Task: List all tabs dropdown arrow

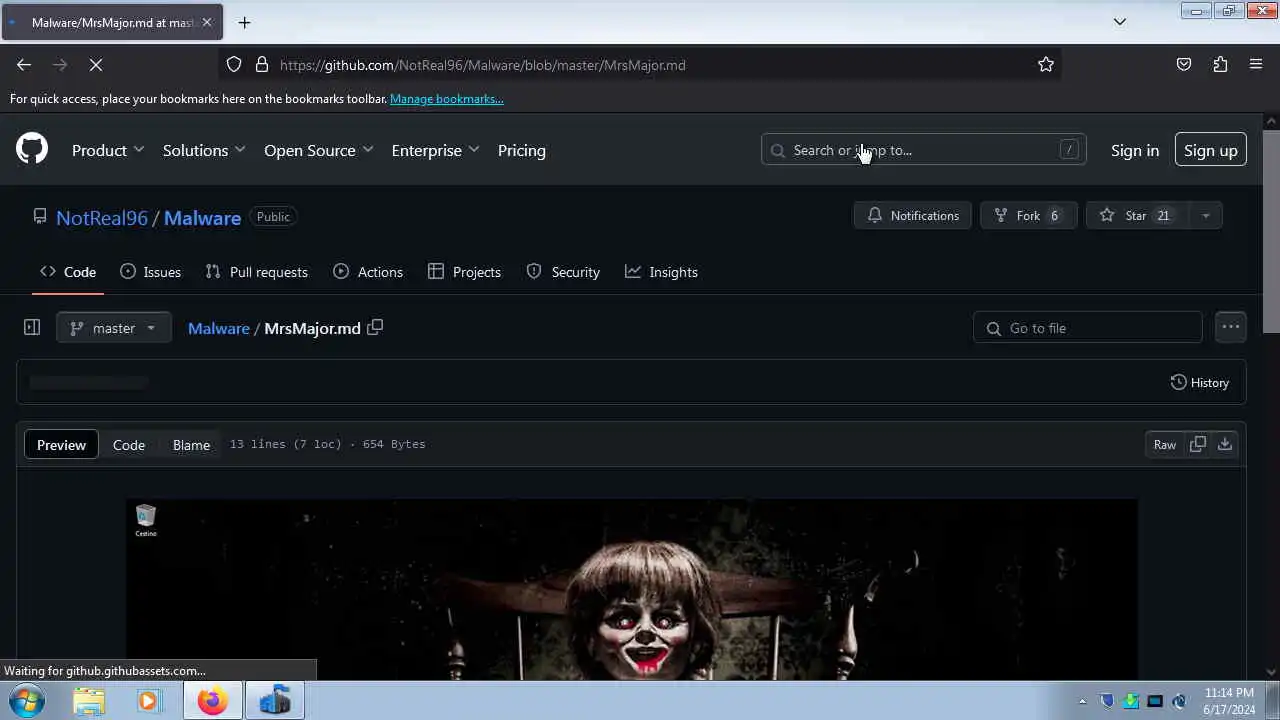Action: pos(1120,22)
